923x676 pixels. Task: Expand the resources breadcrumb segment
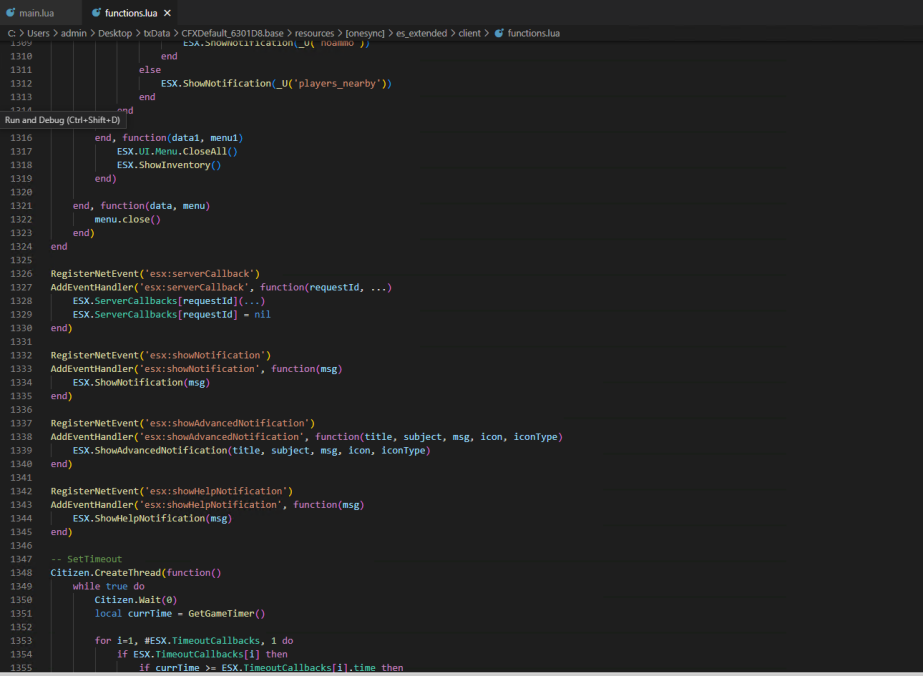click(314, 33)
